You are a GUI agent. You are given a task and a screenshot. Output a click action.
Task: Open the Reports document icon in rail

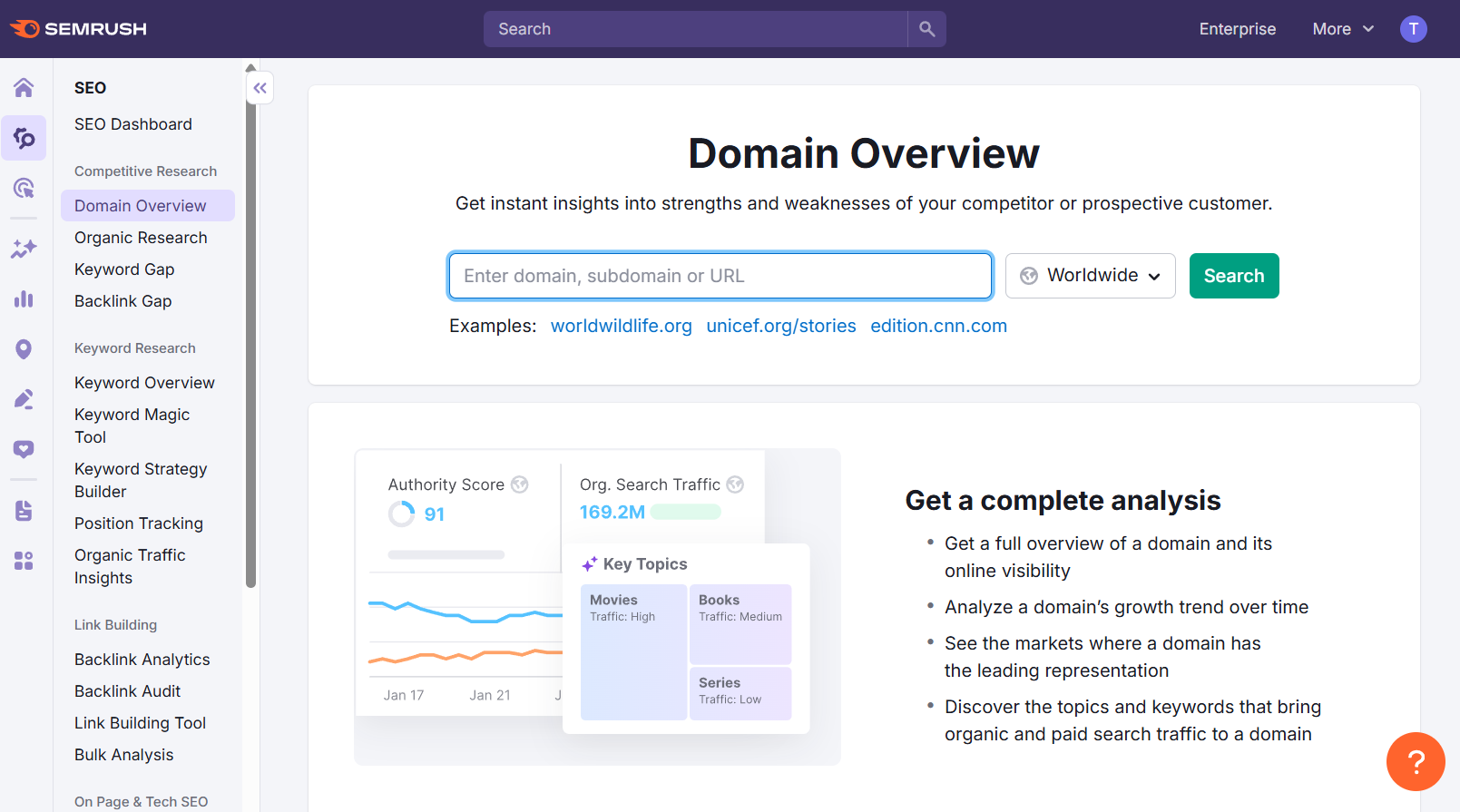tap(24, 511)
